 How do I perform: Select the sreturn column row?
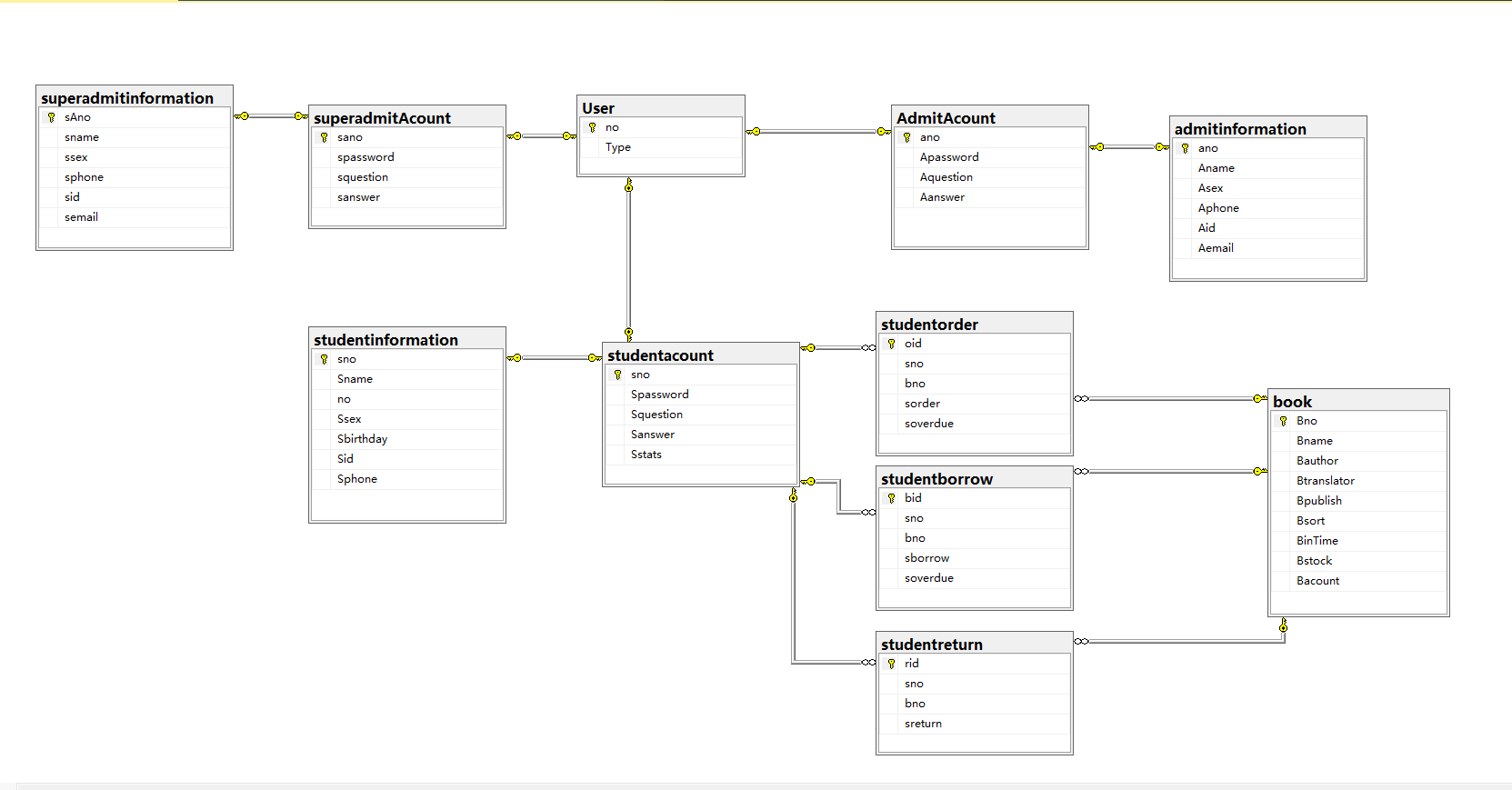point(975,724)
